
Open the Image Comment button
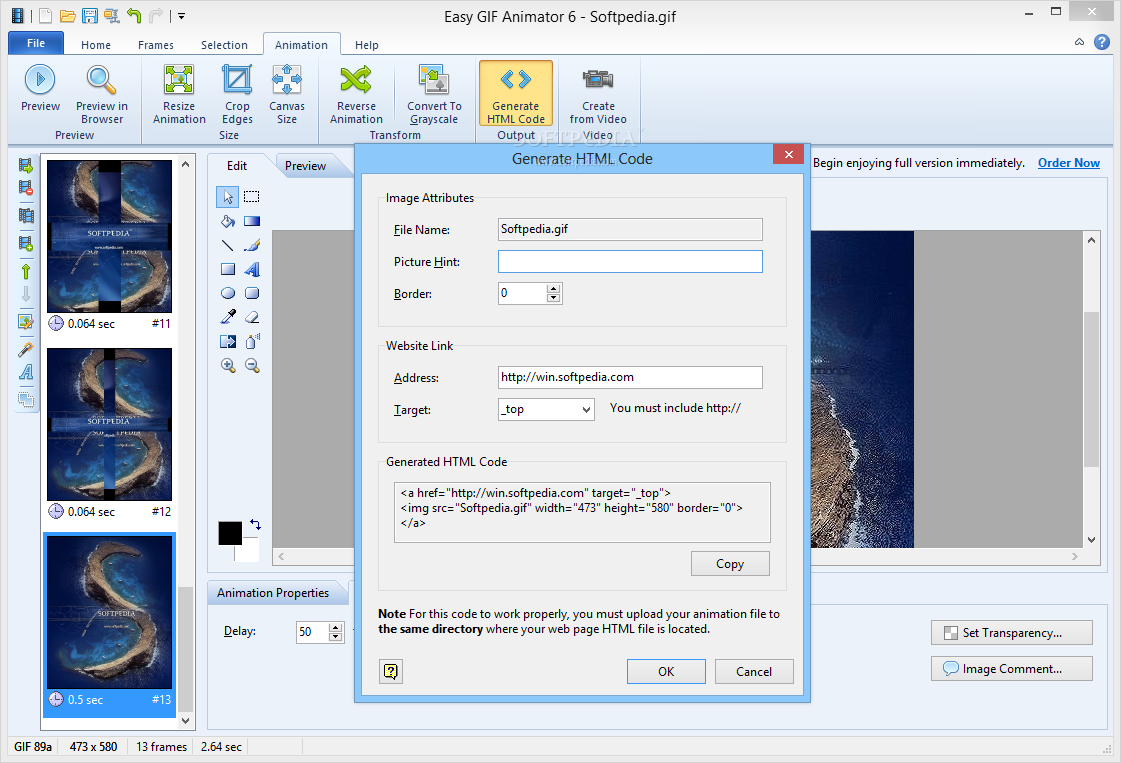point(1012,669)
